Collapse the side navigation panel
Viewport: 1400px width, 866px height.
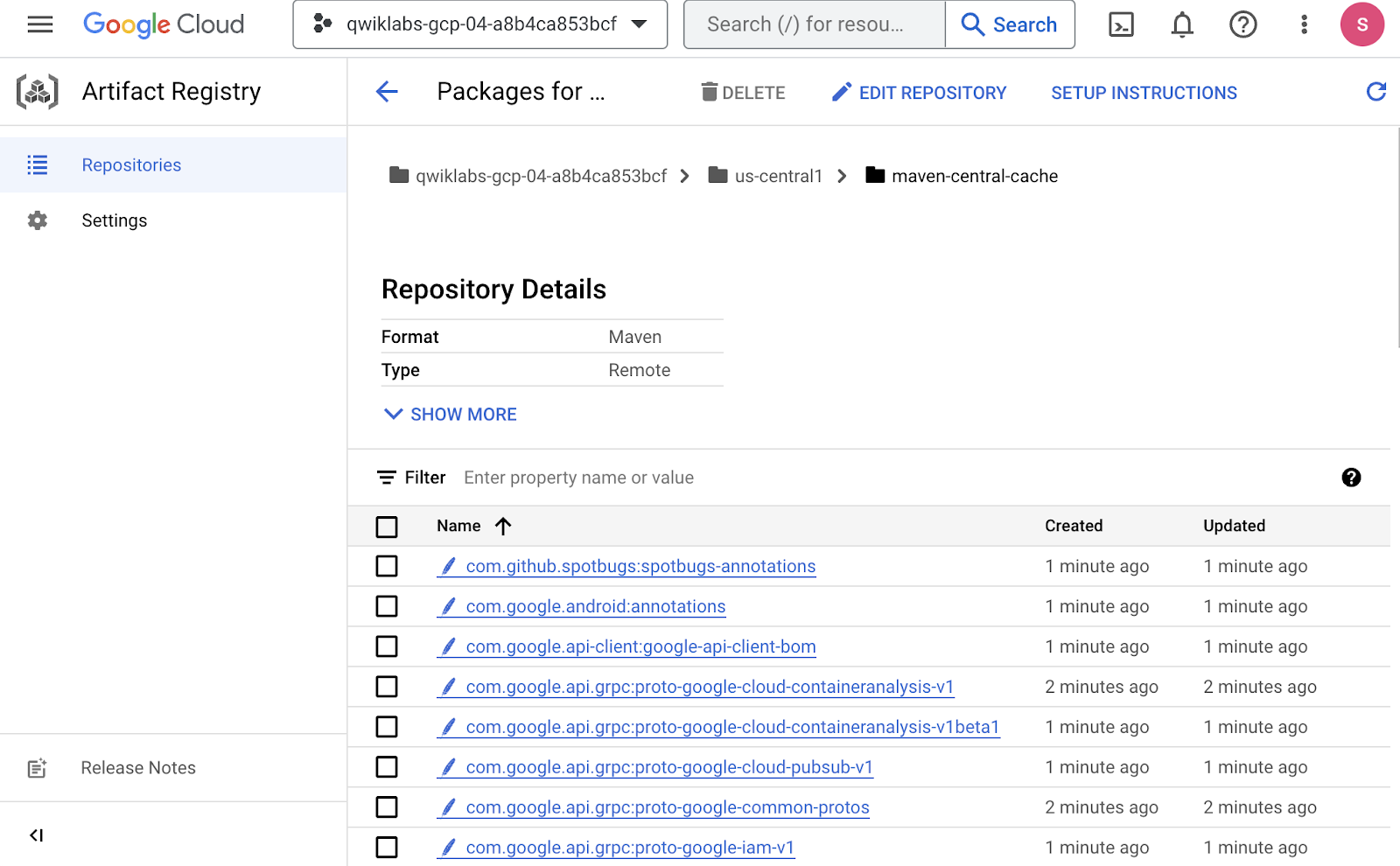36,835
